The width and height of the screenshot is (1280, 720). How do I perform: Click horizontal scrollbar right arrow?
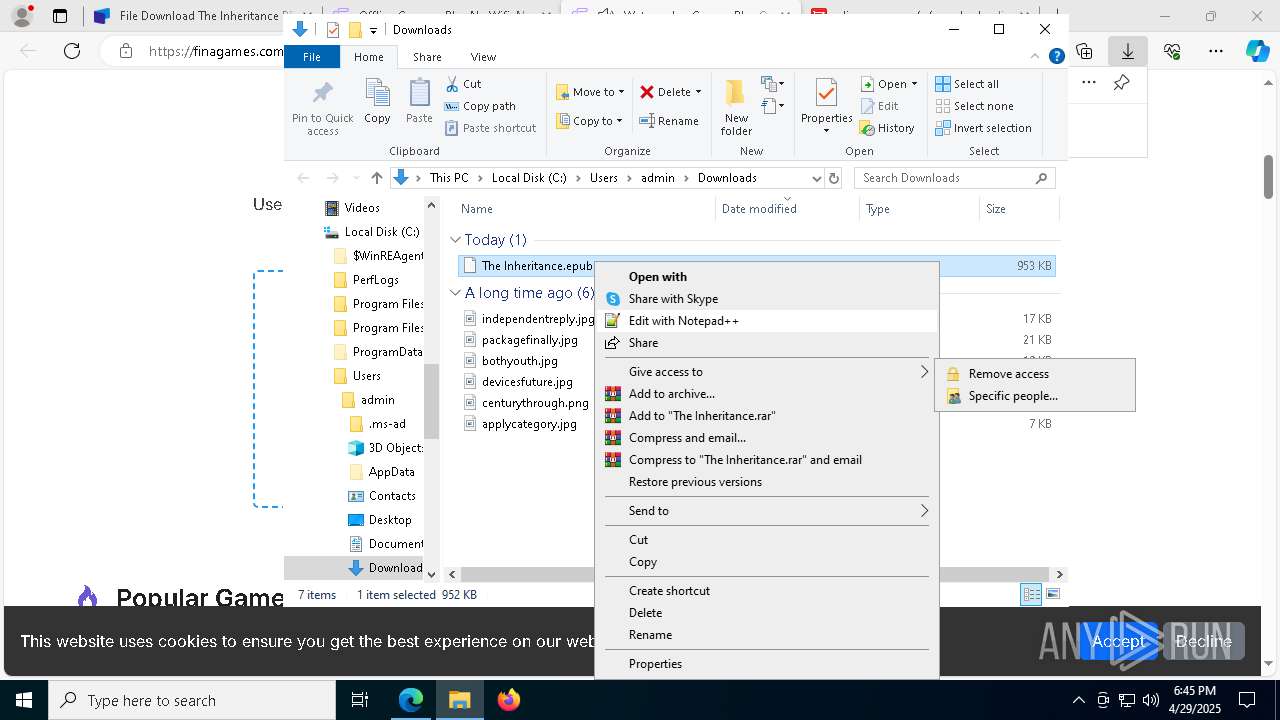coord(1060,574)
